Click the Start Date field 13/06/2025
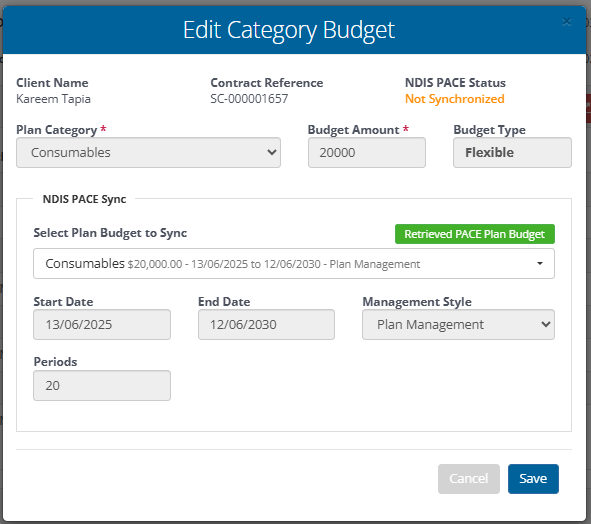 coord(102,325)
